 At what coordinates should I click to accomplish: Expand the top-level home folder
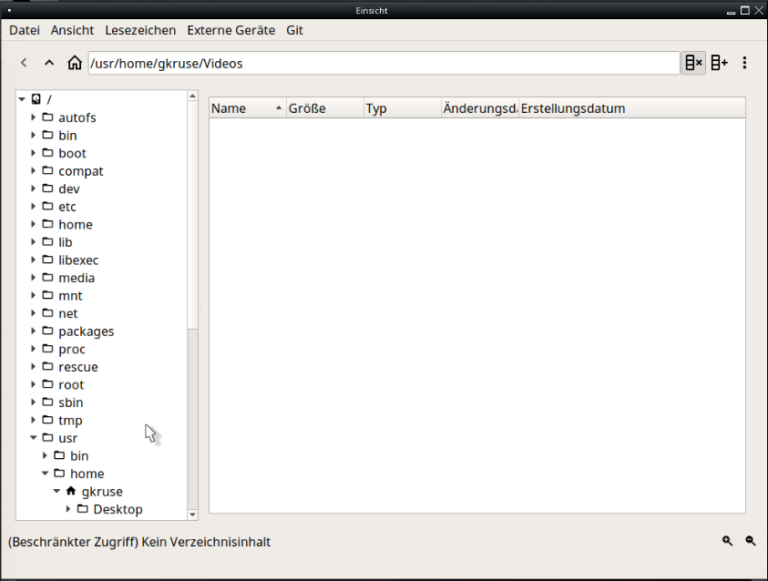(x=33, y=224)
